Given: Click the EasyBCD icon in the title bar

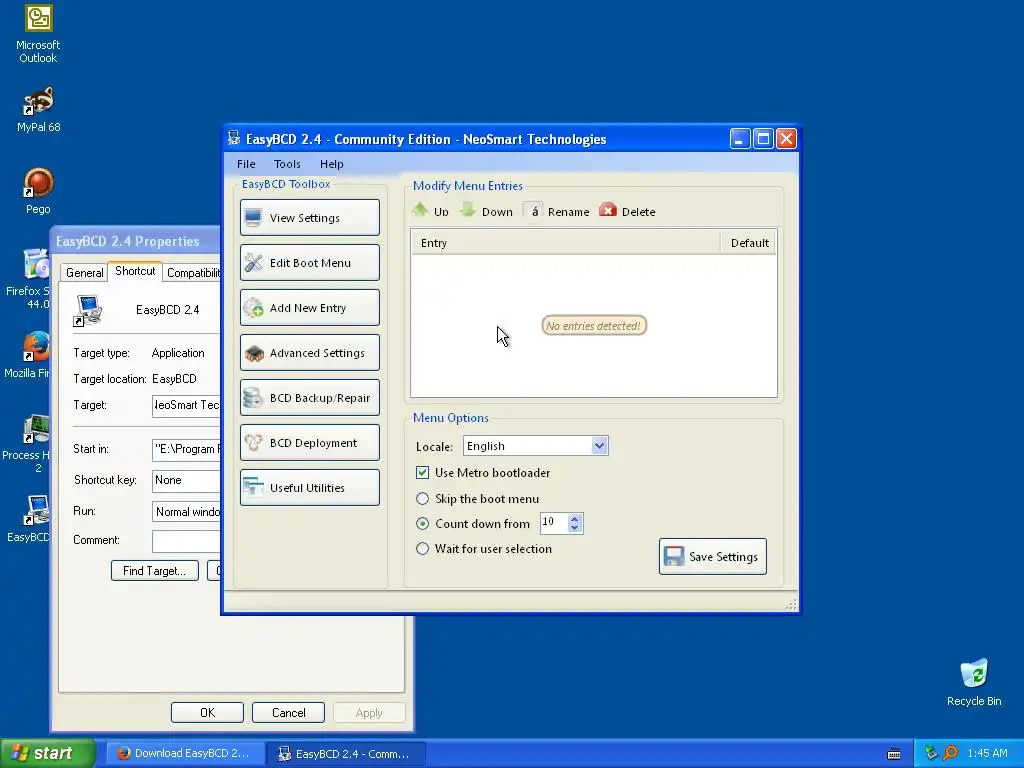Looking at the screenshot, I should tap(233, 138).
